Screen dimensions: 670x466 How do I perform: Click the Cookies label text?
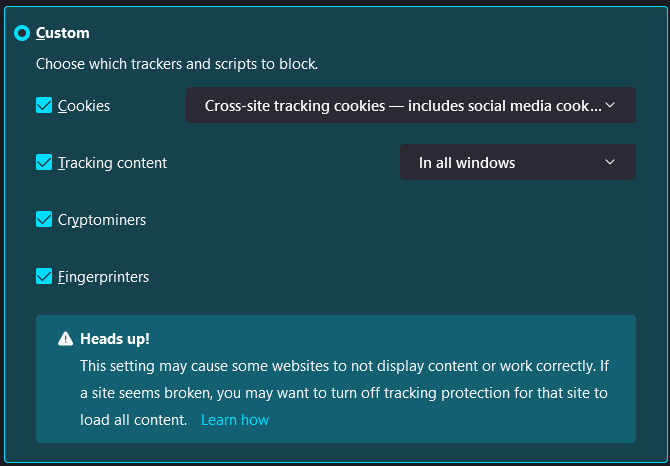pyautogui.click(x=84, y=105)
